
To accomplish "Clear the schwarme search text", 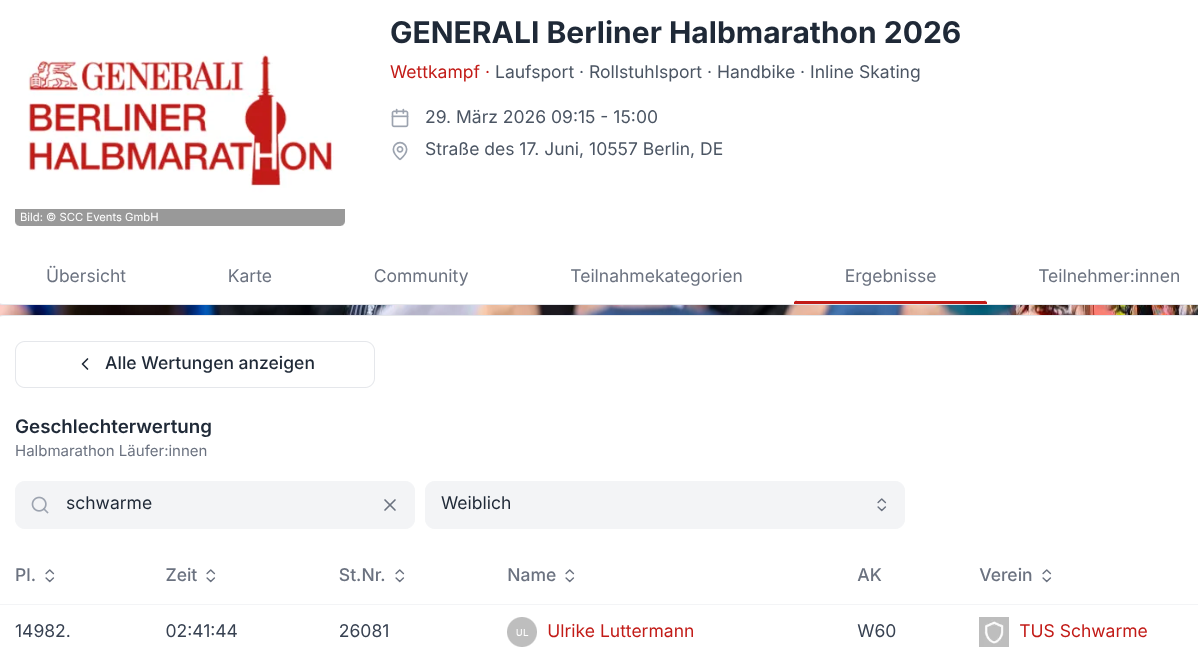I will tap(390, 504).
